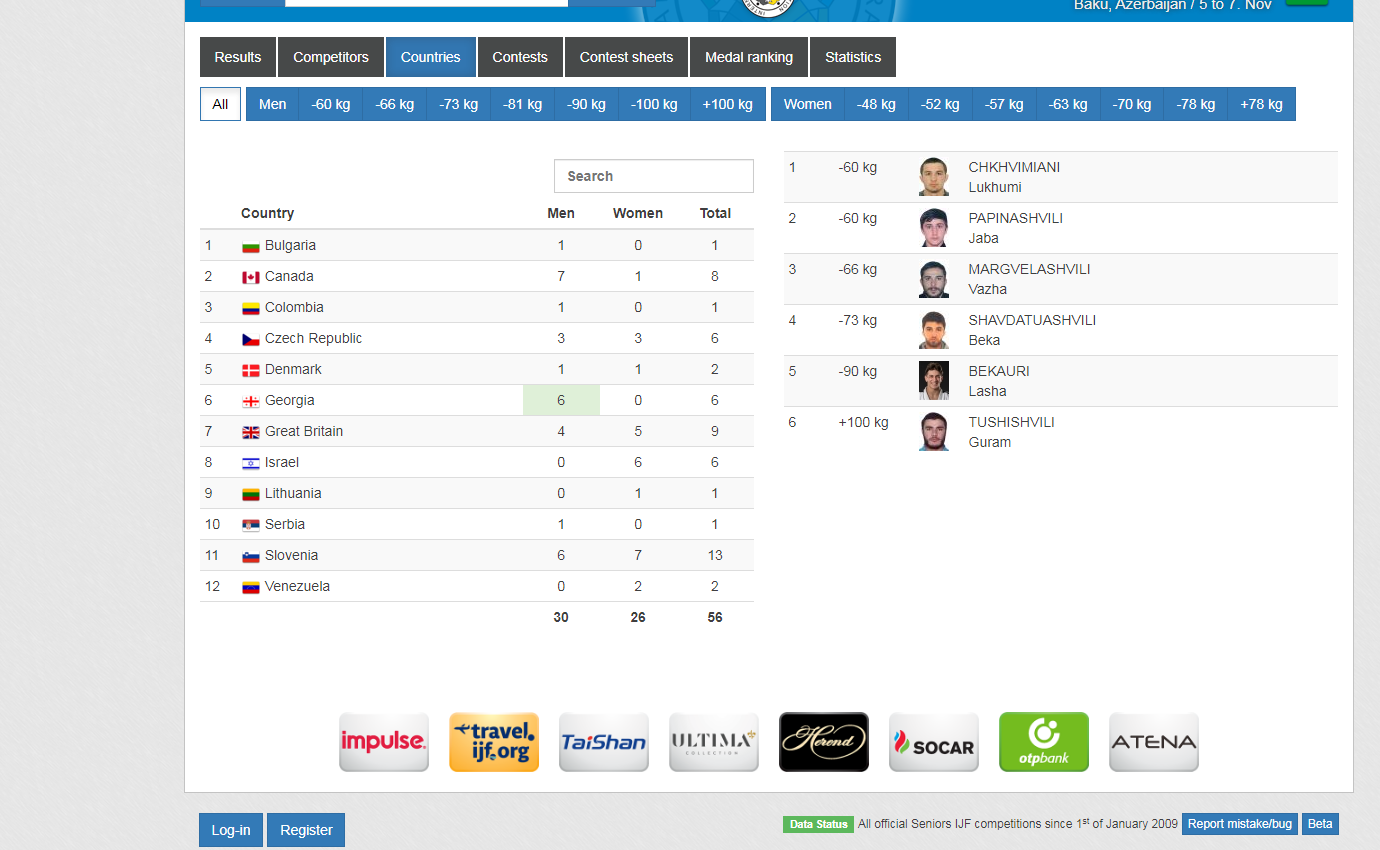This screenshot has height=850, width=1380.
Task: Click the Bulgaria flag icon
Action: tap(251, 246)
